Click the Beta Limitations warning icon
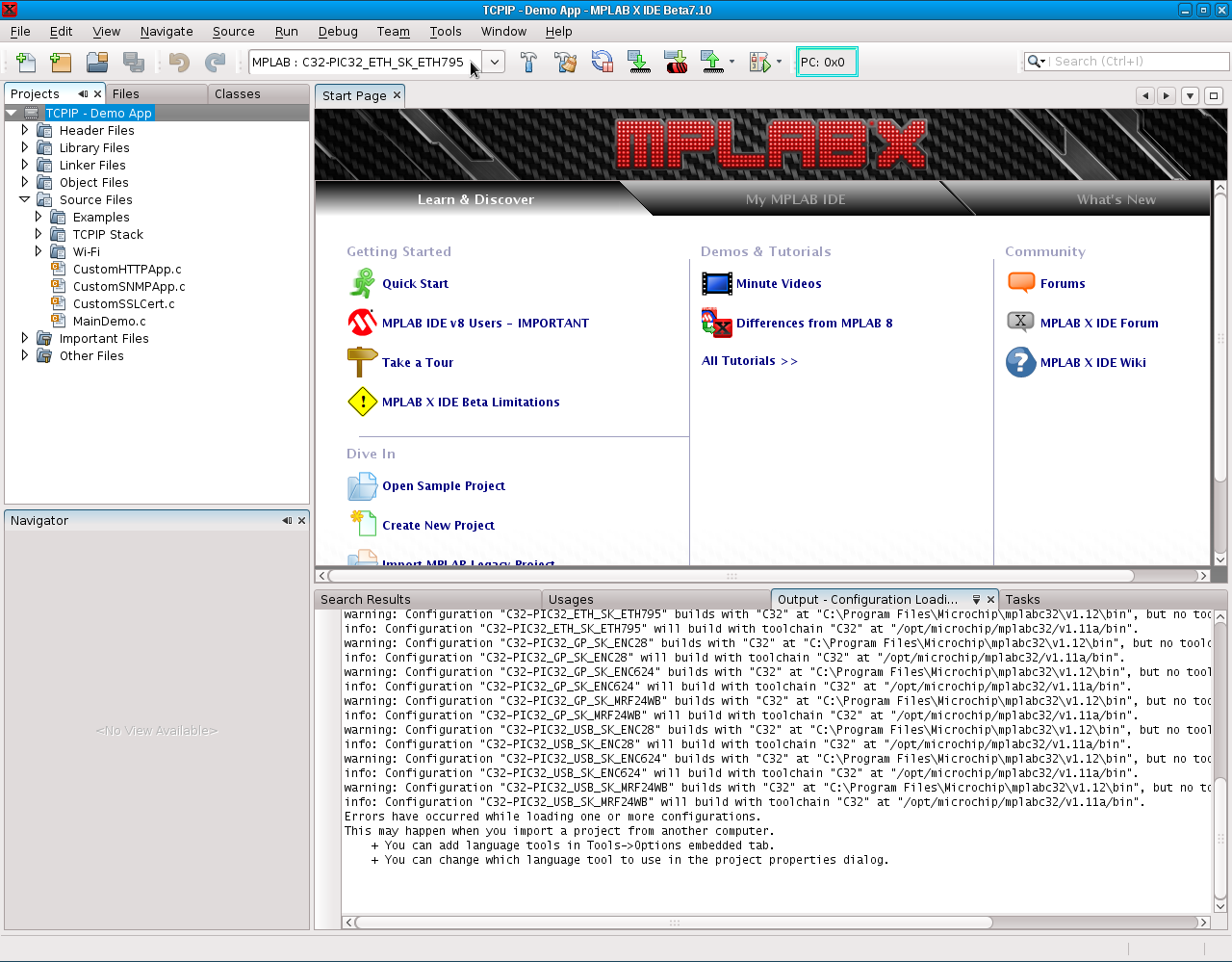 click(362, 402)
